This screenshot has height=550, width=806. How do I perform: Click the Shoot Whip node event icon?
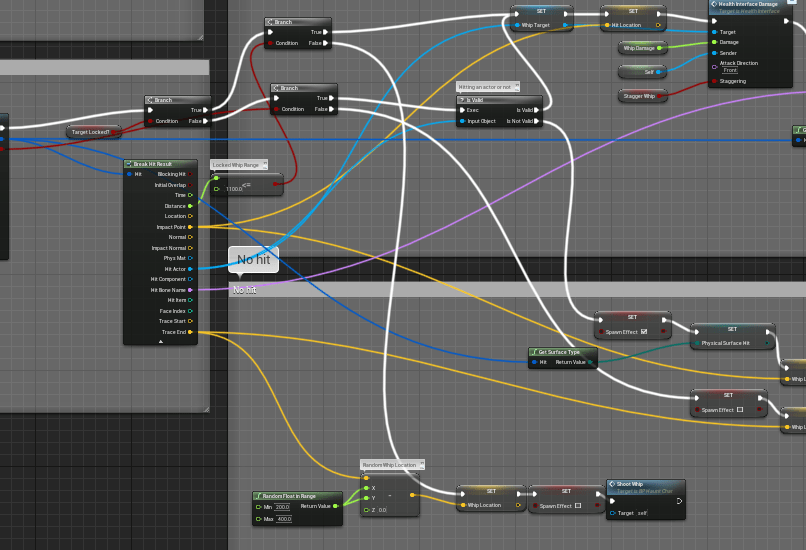pyautogui.click(x=611, y=484)
